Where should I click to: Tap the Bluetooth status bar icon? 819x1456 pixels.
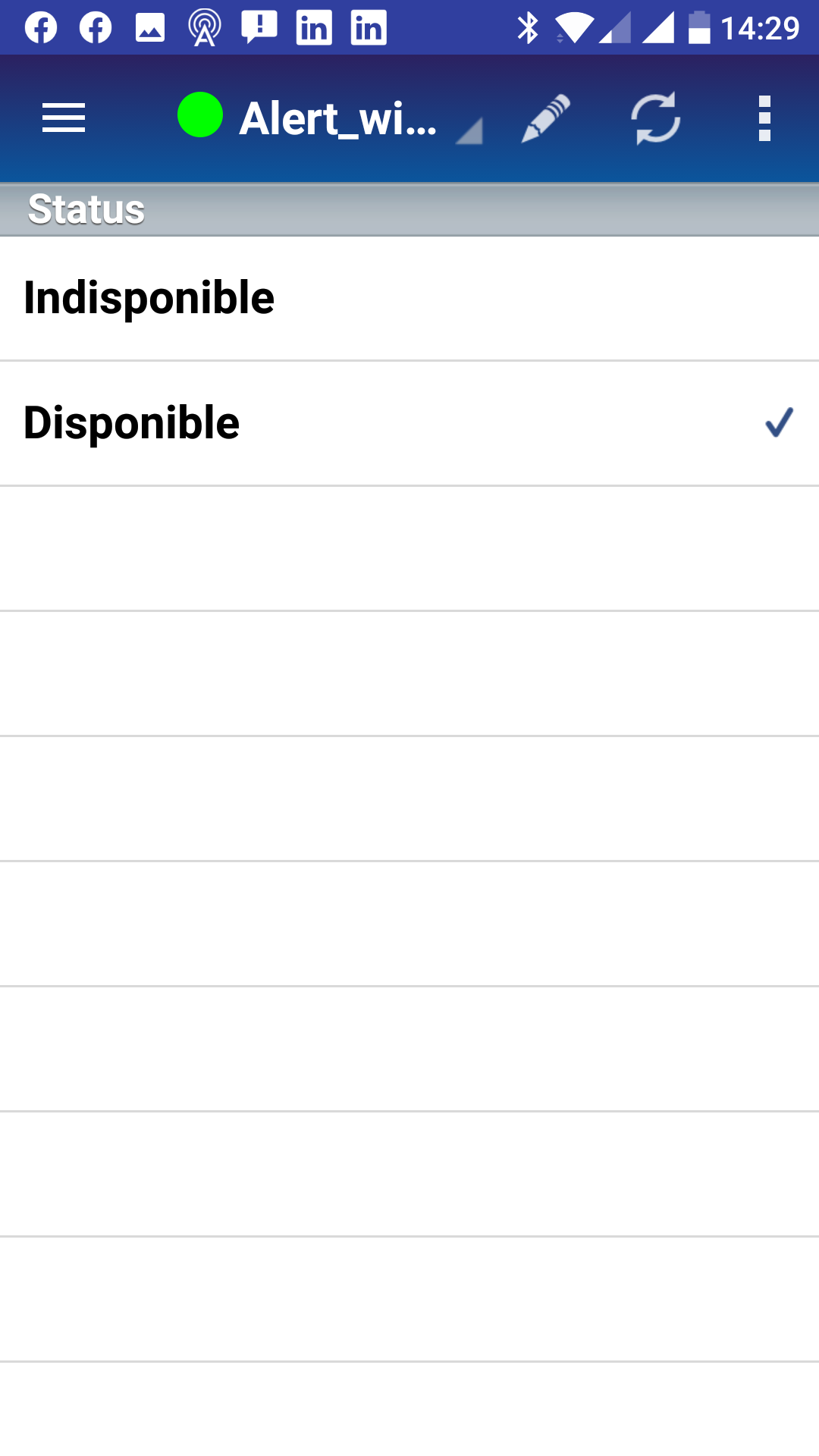click(x=528, y=29)
